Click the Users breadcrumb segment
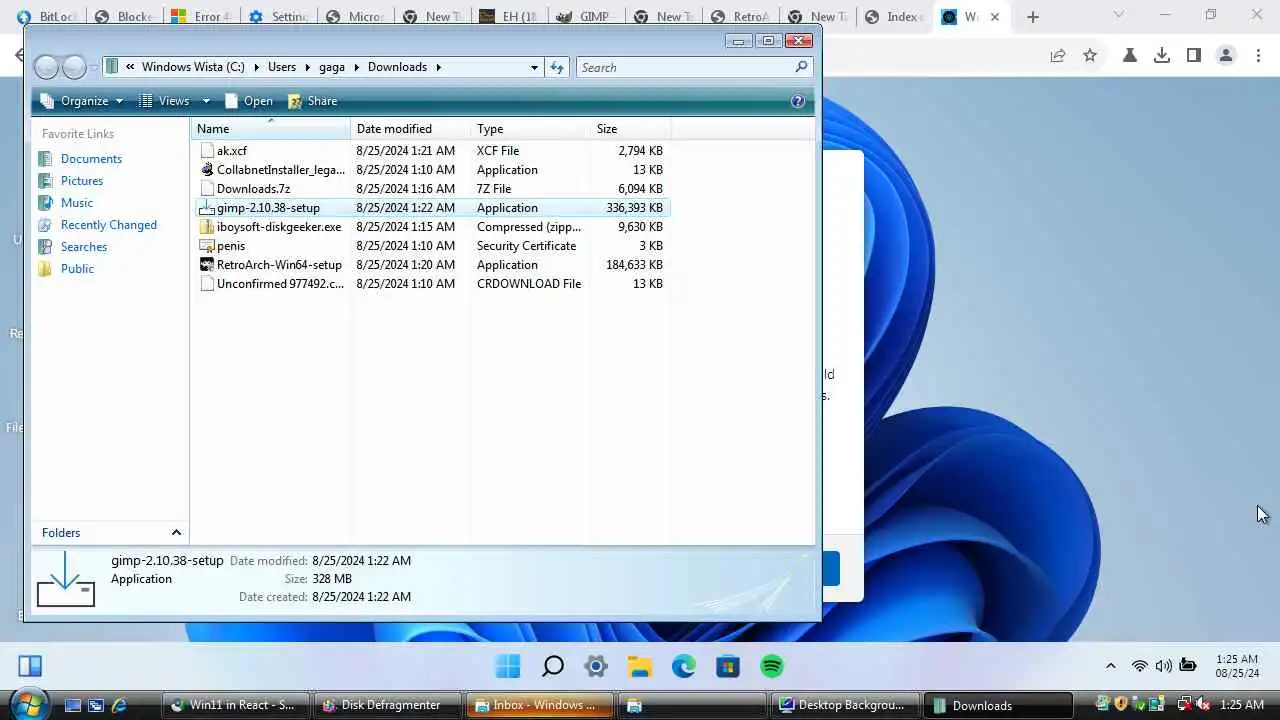The height and width of the screenshot is (720, 1280). point(282,67)
